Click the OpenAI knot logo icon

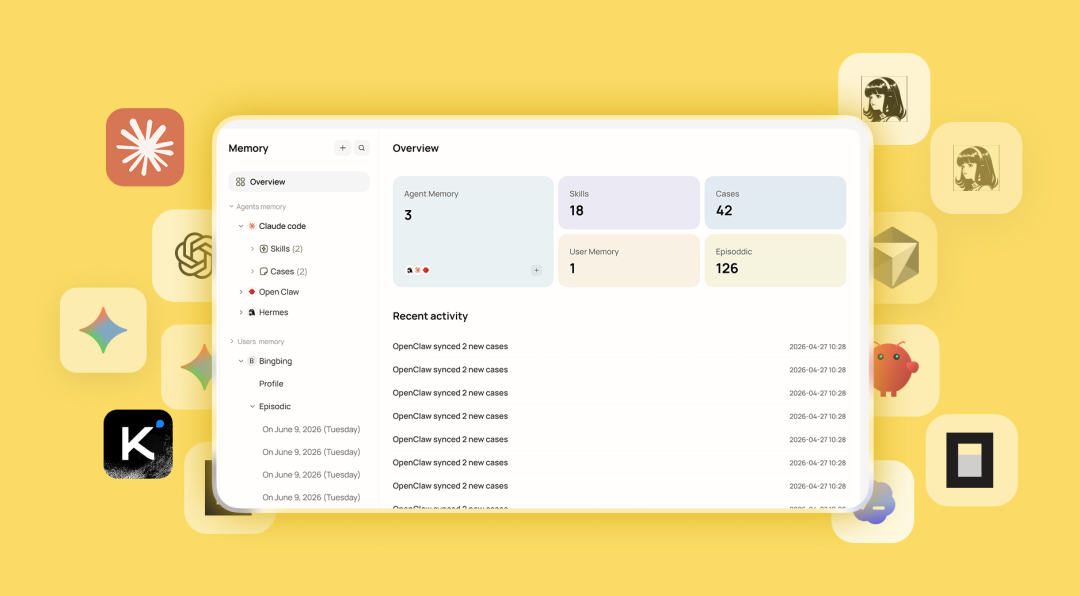[194, 256]
